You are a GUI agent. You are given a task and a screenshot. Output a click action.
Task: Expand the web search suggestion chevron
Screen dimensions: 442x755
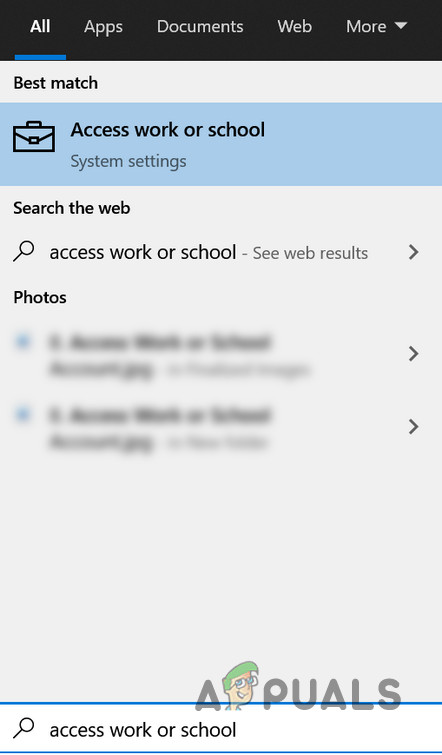tap(414, 252)
